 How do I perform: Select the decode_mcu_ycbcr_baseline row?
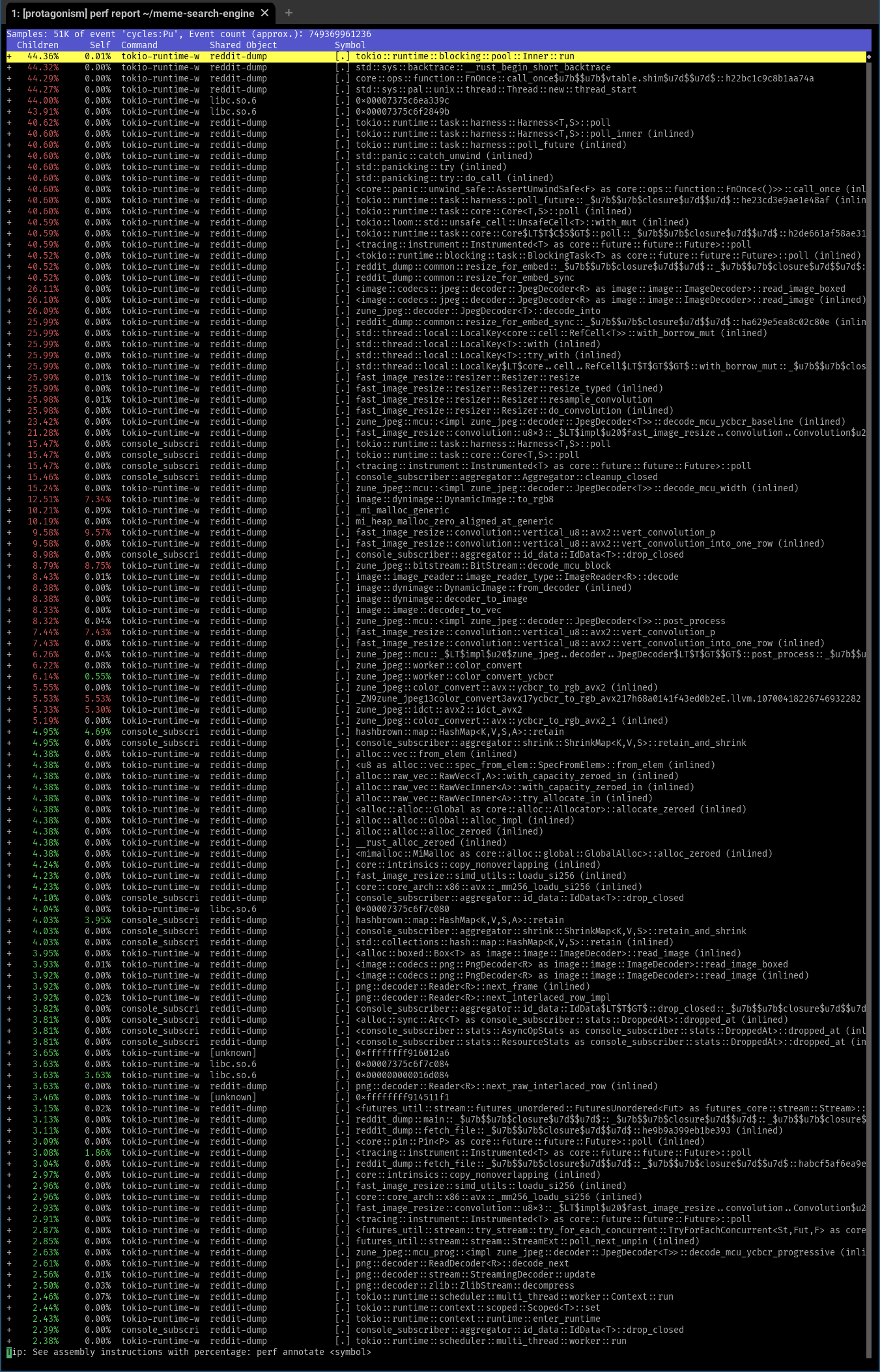click(436, 422)
